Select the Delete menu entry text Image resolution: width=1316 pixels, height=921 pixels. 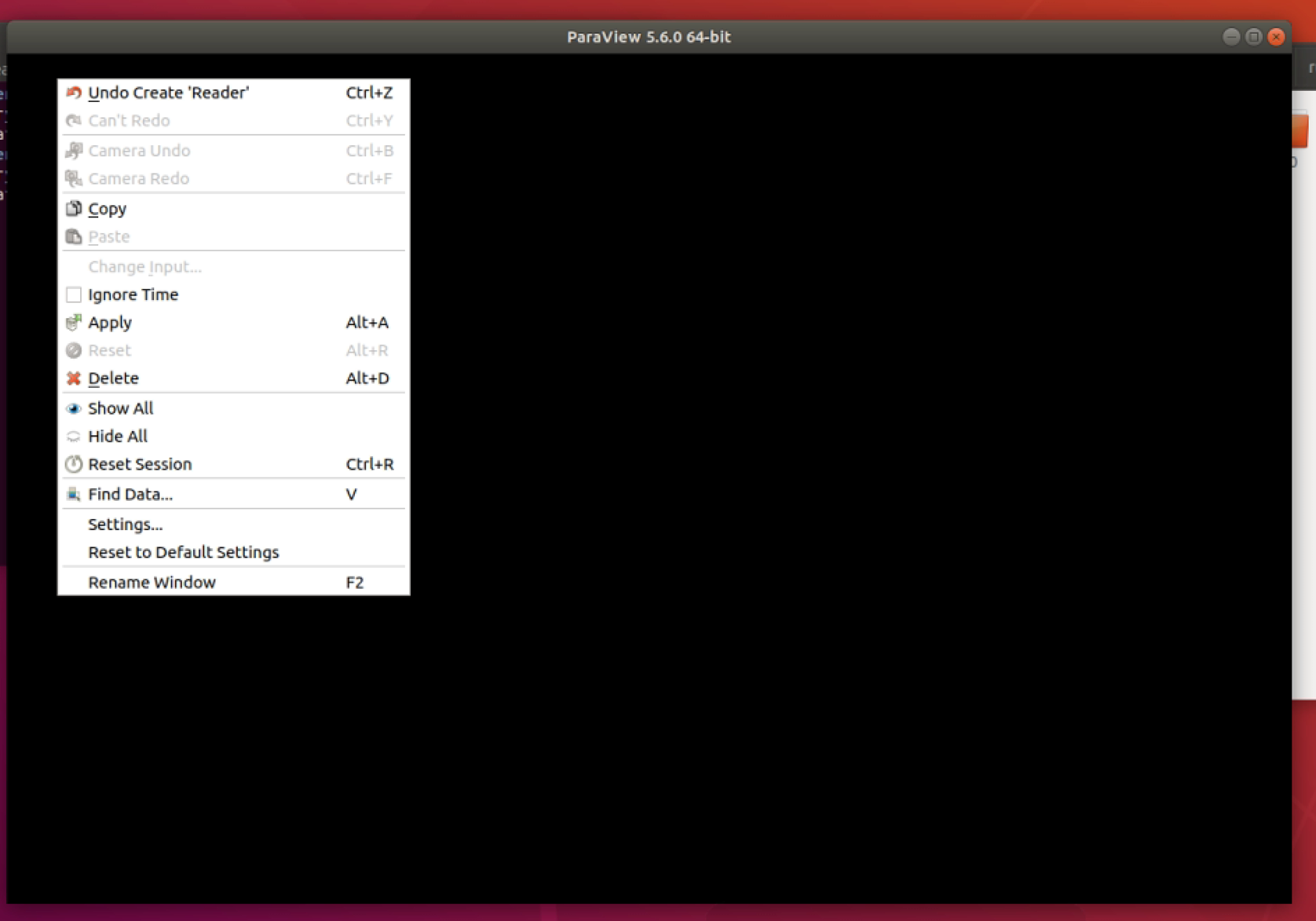pyautogui.click(x=113, y=378)
